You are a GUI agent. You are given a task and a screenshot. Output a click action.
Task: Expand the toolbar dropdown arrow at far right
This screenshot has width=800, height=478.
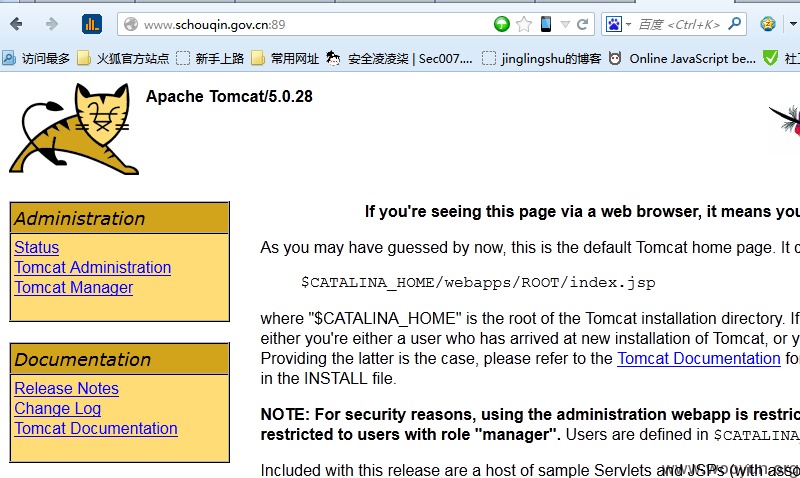(793, 24)
